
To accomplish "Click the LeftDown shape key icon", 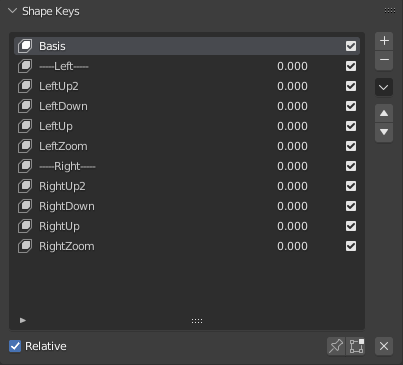I will pos(25,106).
